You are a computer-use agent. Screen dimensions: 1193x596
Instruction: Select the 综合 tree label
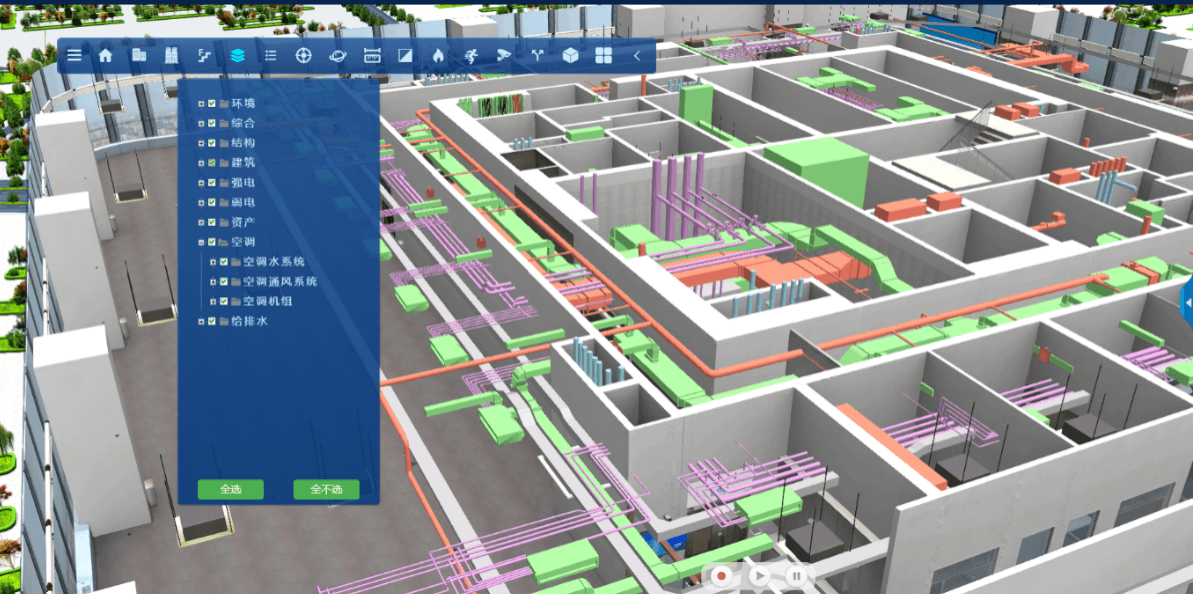243,123
